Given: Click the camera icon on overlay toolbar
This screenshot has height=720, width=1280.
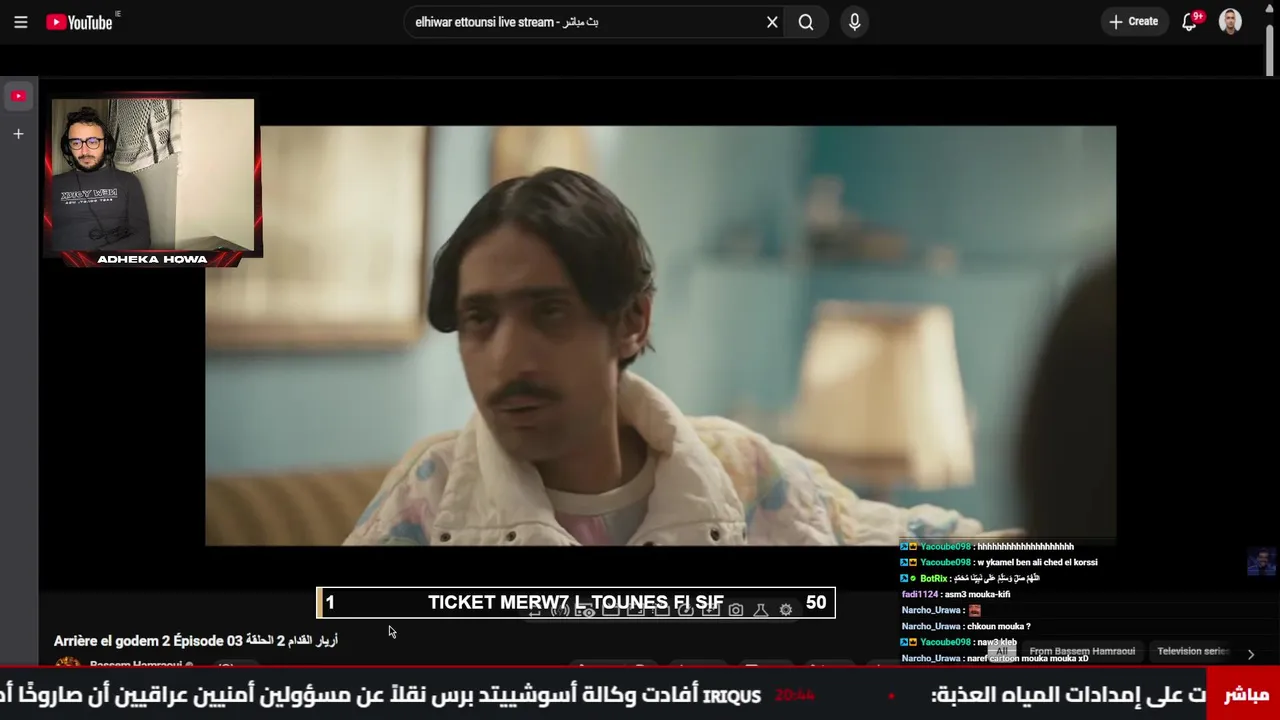Looking at the screenshot, I should pyautogui.click(x=736, y=610).
